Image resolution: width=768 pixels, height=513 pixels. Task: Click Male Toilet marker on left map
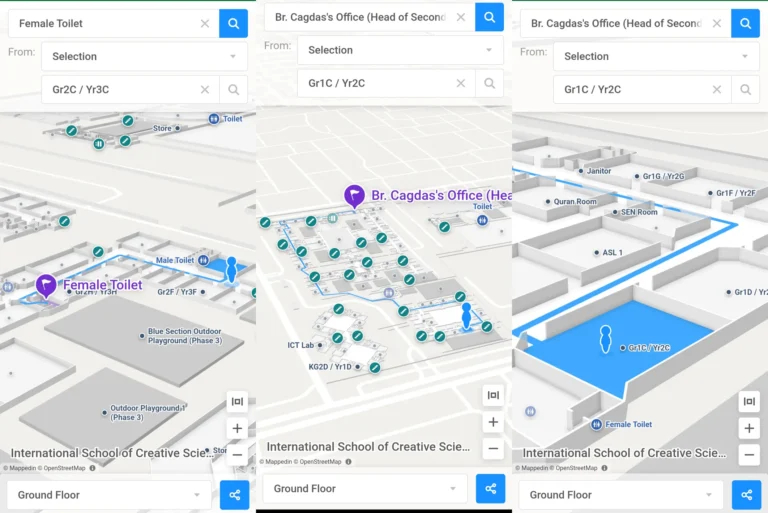coord(203,260)
